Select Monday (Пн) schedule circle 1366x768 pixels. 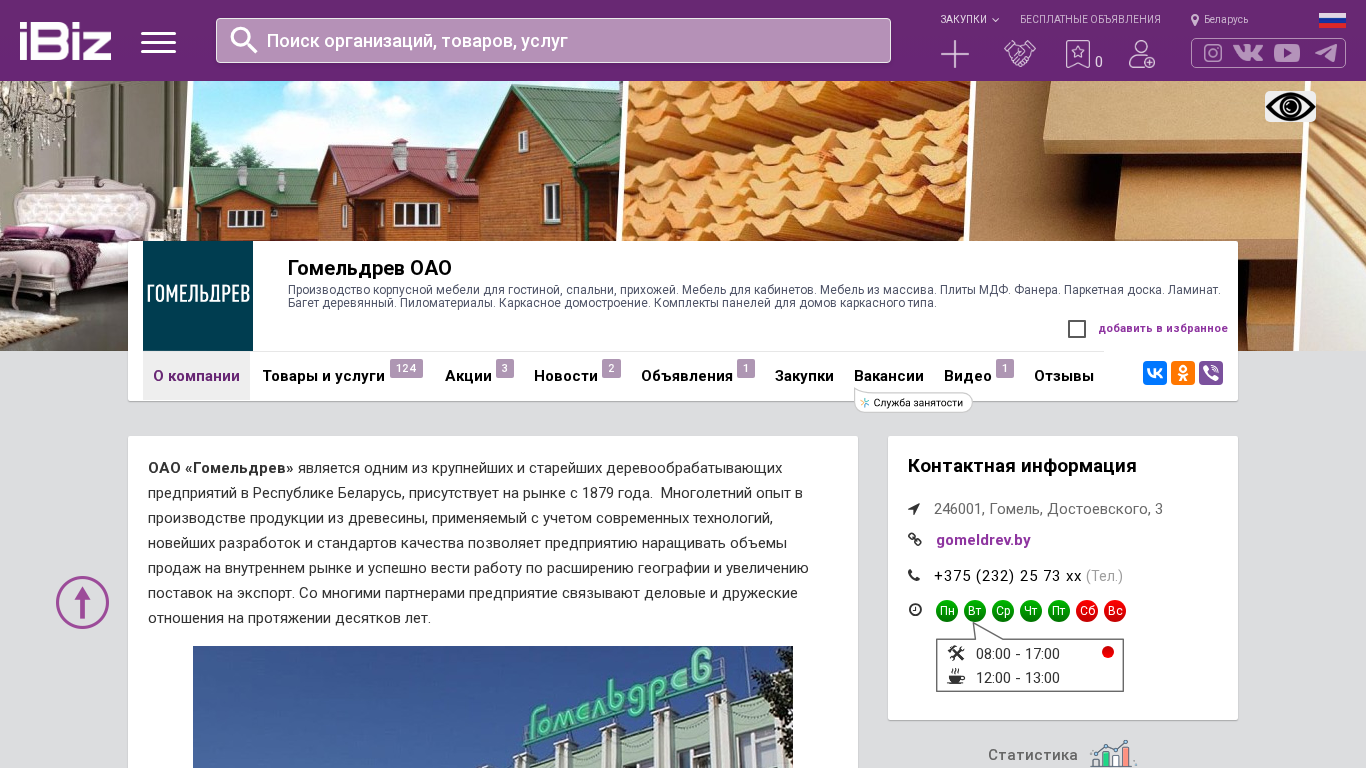click(947, 611)
